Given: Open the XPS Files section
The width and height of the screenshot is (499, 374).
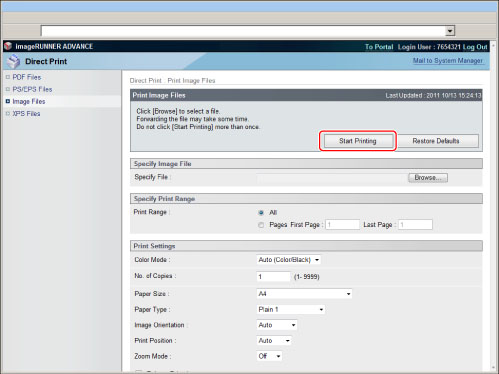Looking at the screenshot, I should tap(26, 114).
